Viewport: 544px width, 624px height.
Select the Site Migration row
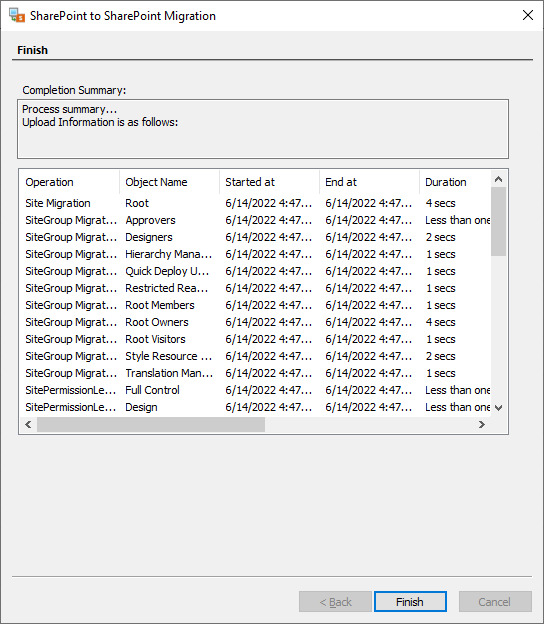point(255,203)
